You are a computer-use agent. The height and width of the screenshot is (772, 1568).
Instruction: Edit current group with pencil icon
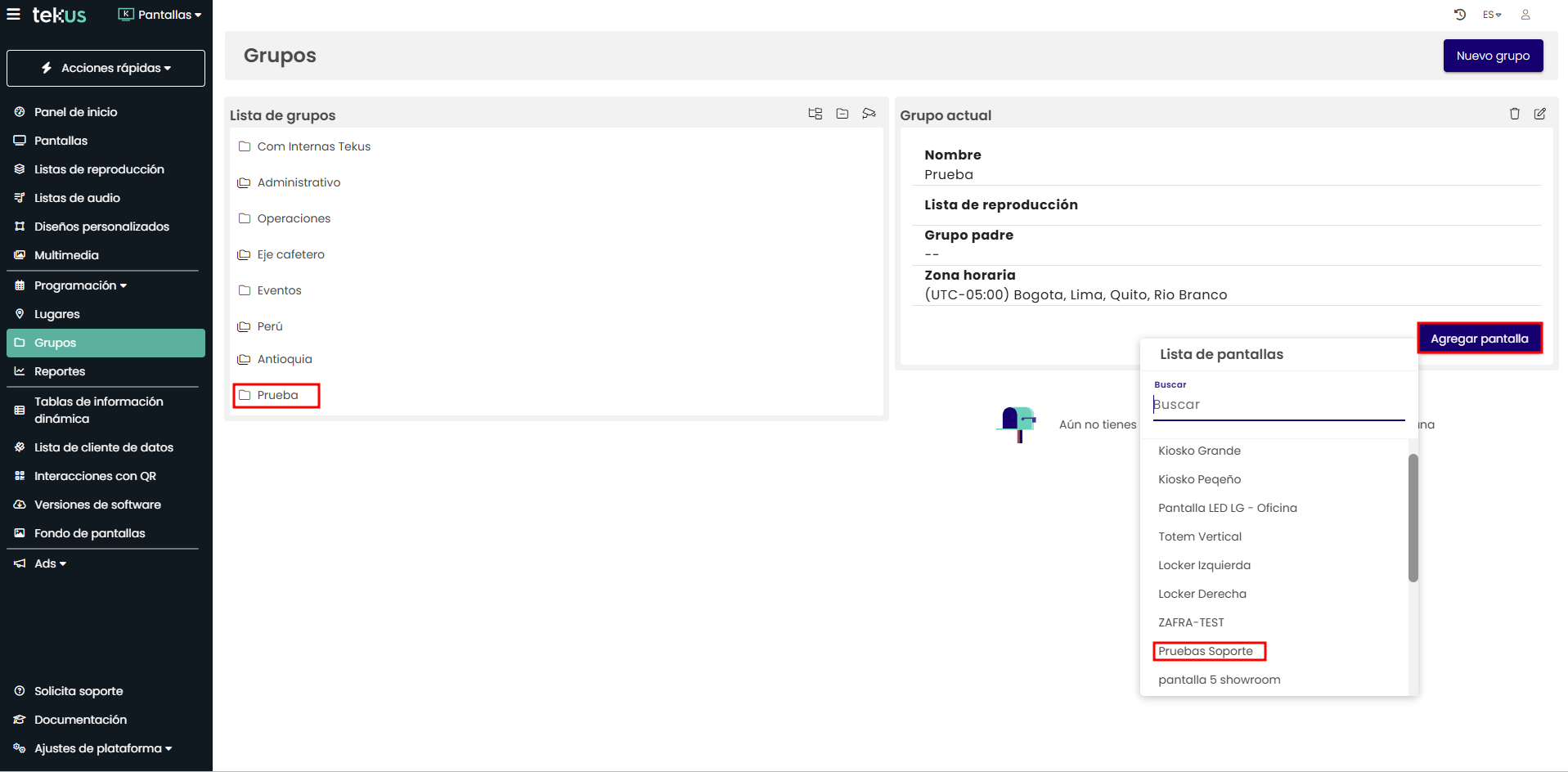[x=1539, y=114]
